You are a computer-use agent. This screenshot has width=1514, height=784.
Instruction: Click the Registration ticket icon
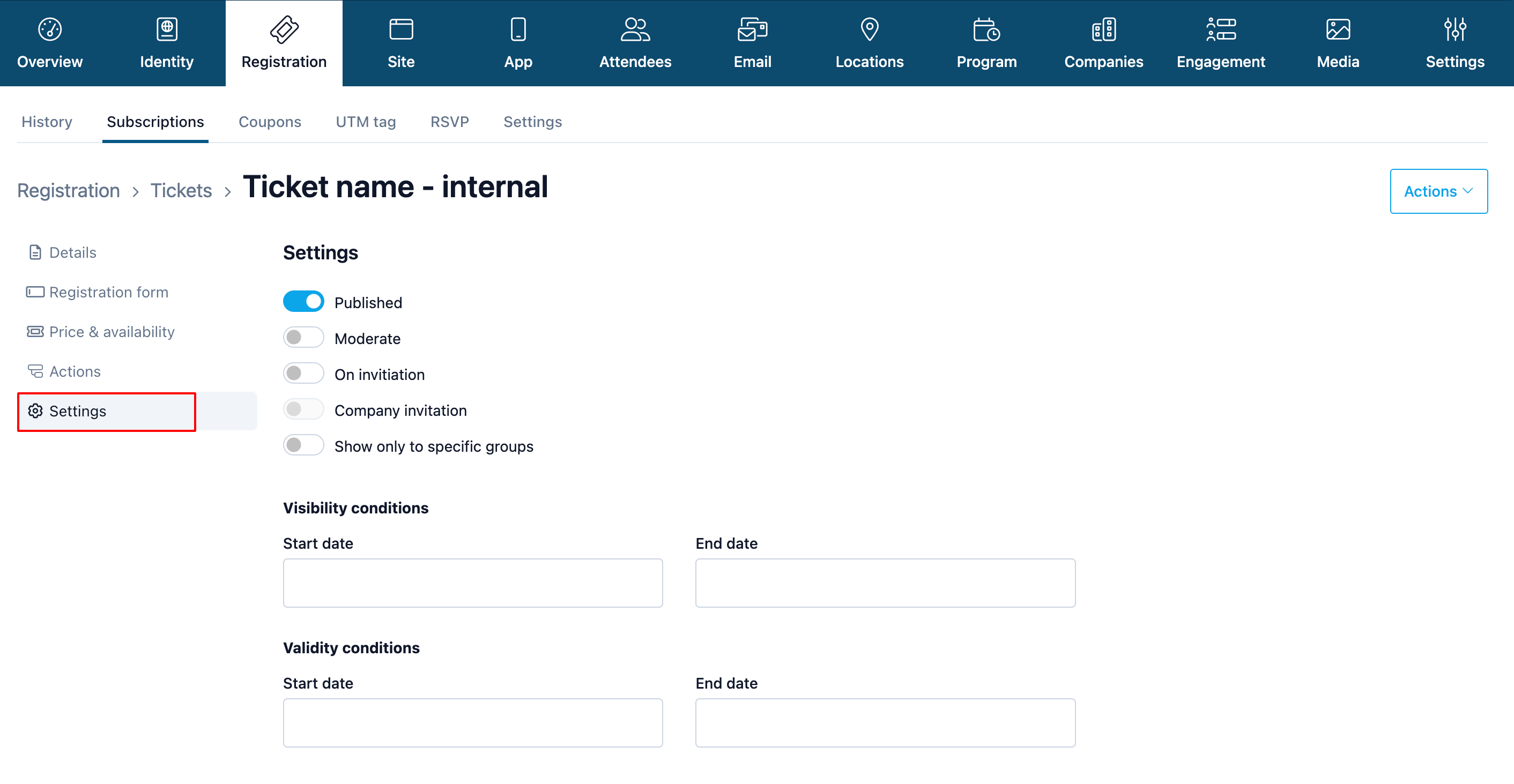pyautogui.click(x=284, y=29)
